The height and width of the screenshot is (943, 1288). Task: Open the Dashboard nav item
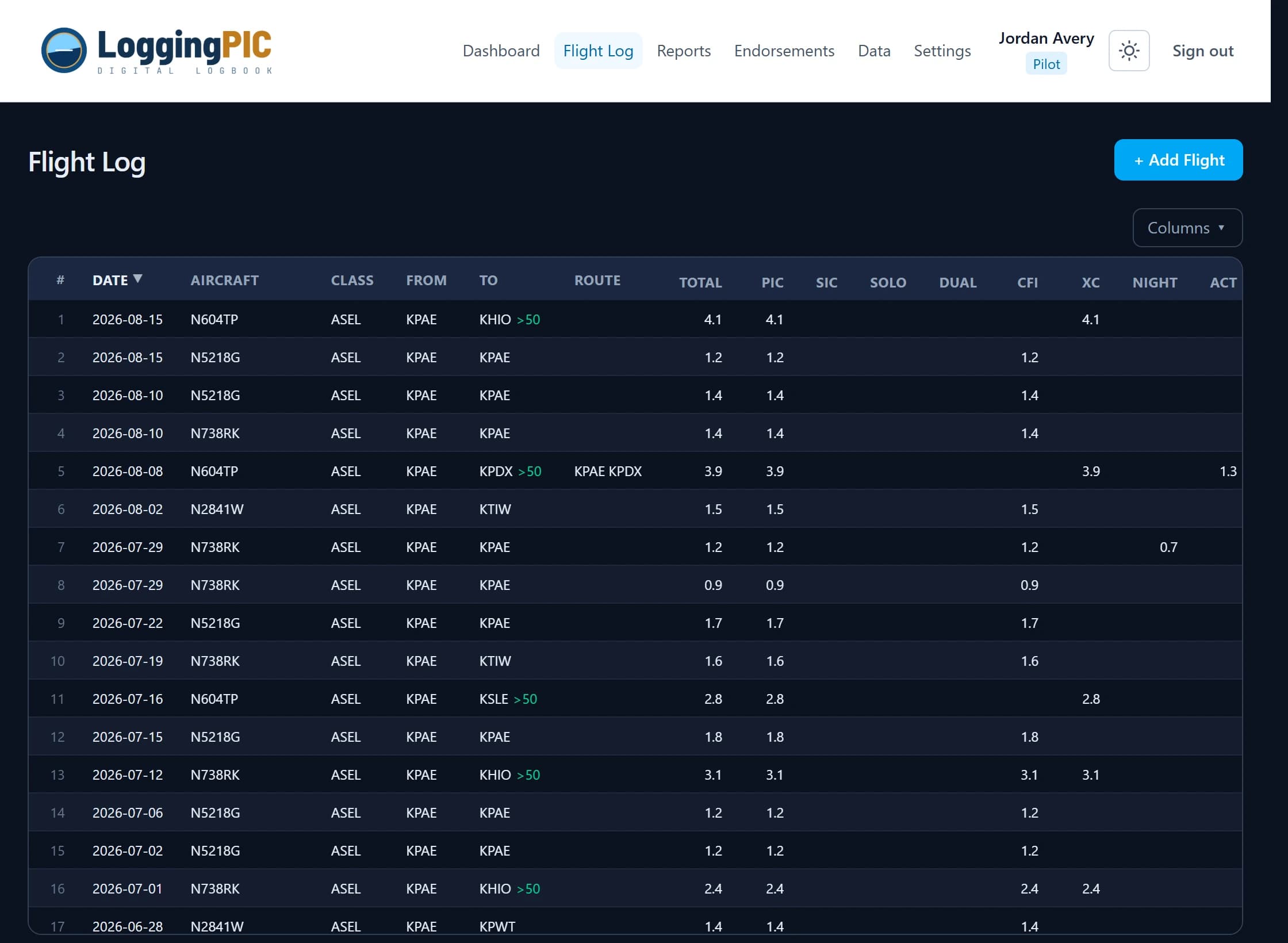pos(501,51)
